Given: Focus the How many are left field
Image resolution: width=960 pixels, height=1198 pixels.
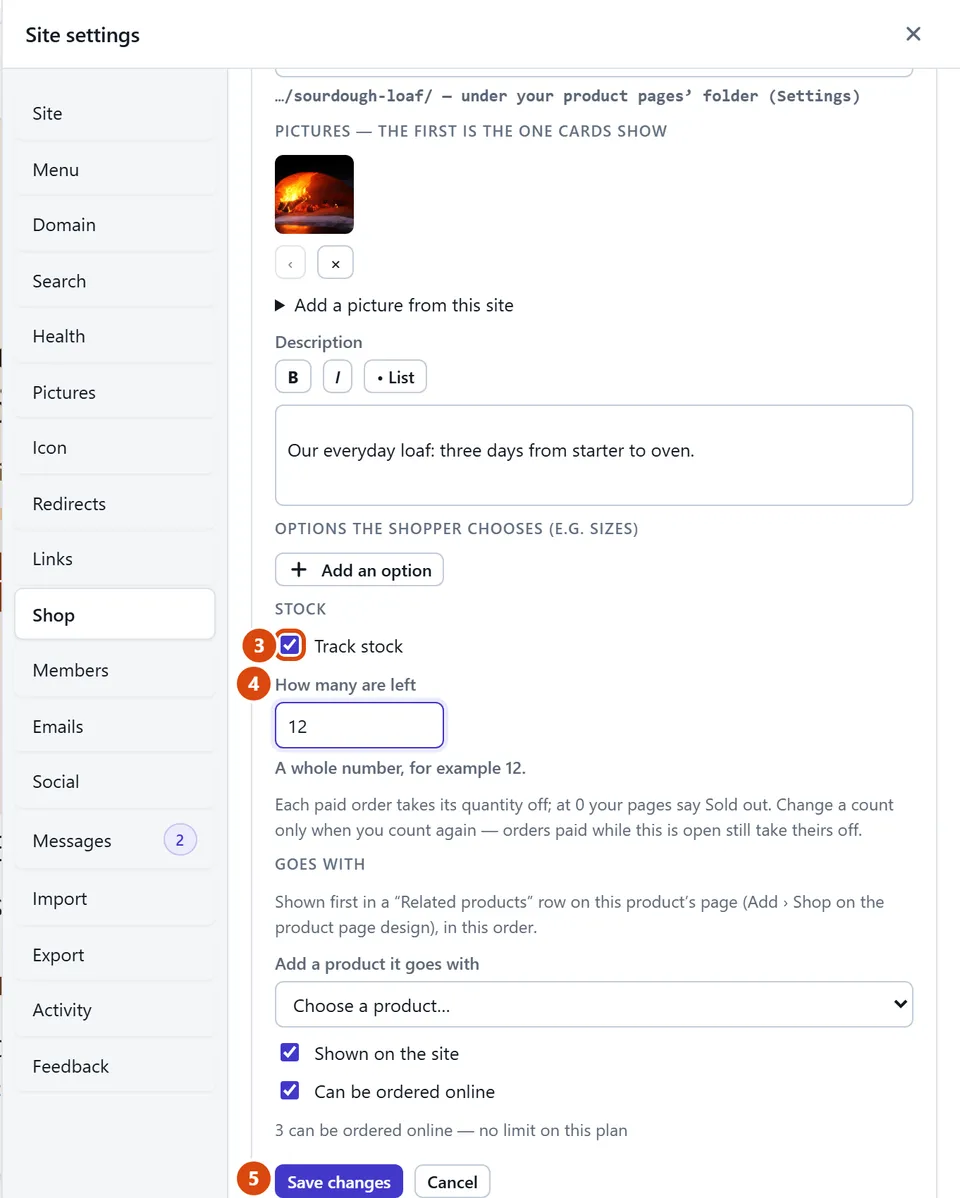Looking at the screenshot, I should coord(359,725).
